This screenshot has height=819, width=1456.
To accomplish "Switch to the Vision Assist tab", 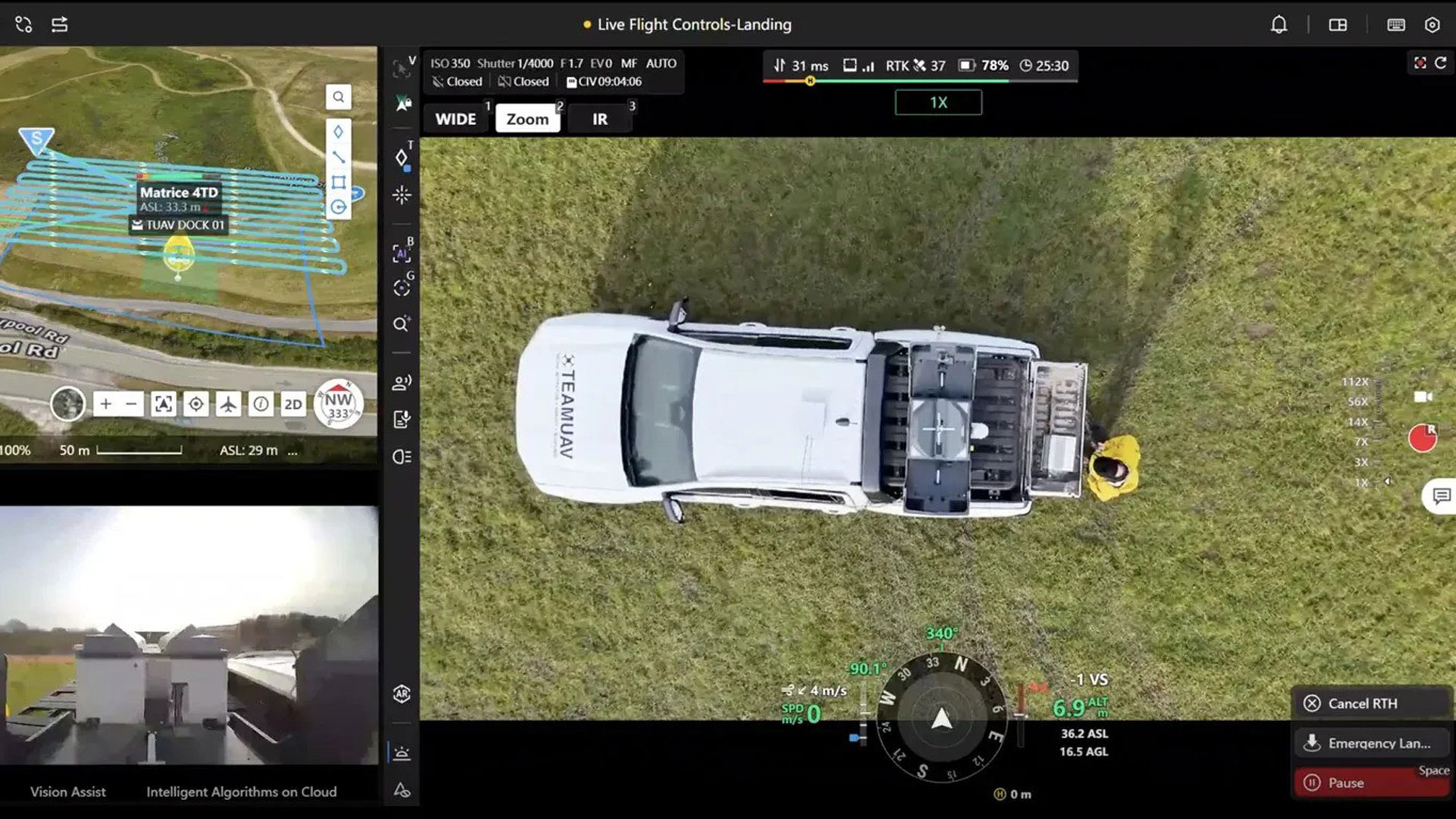I will click(x=68, y=792).
